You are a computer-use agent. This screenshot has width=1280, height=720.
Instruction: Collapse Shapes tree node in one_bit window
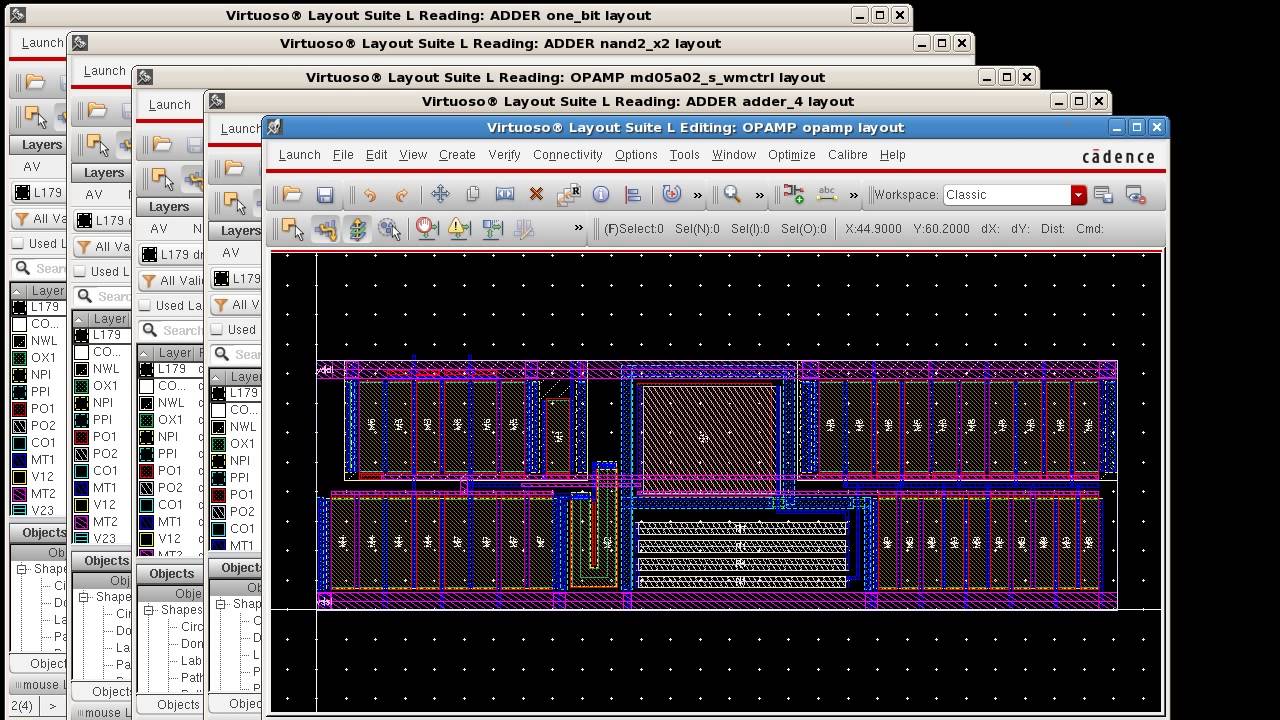tap(21, 569)
